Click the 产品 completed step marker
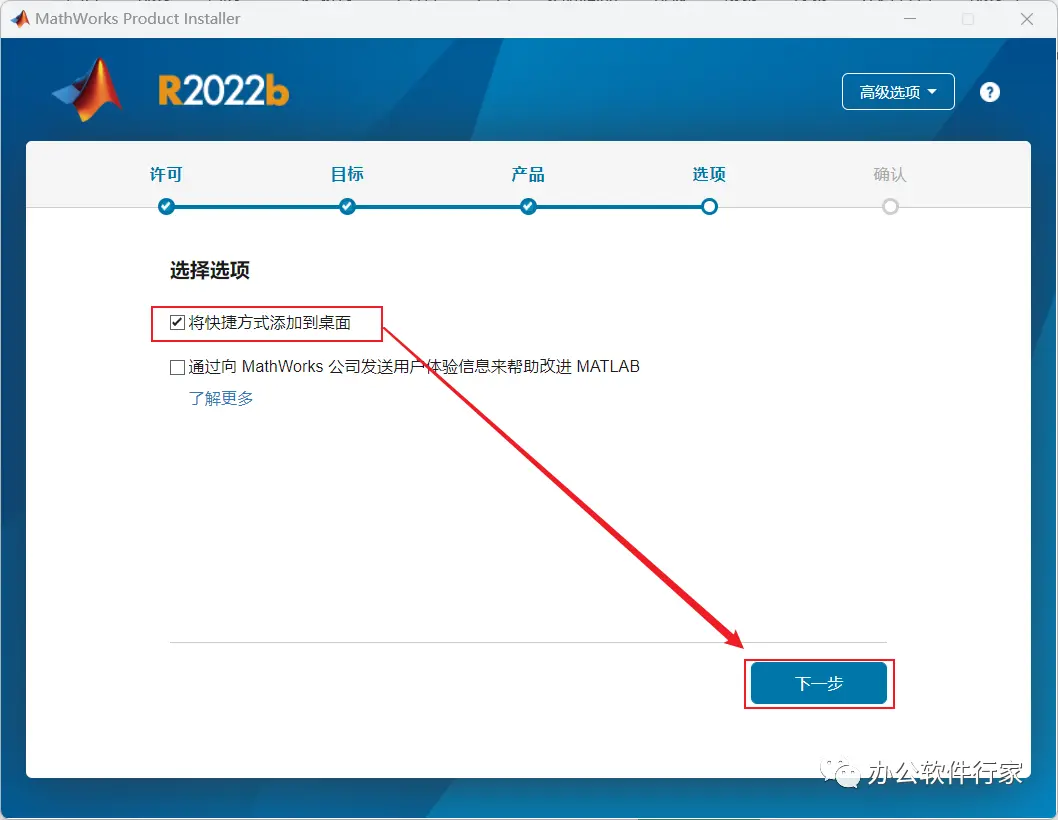The image size is (1058, 820). tap(528, 207)
